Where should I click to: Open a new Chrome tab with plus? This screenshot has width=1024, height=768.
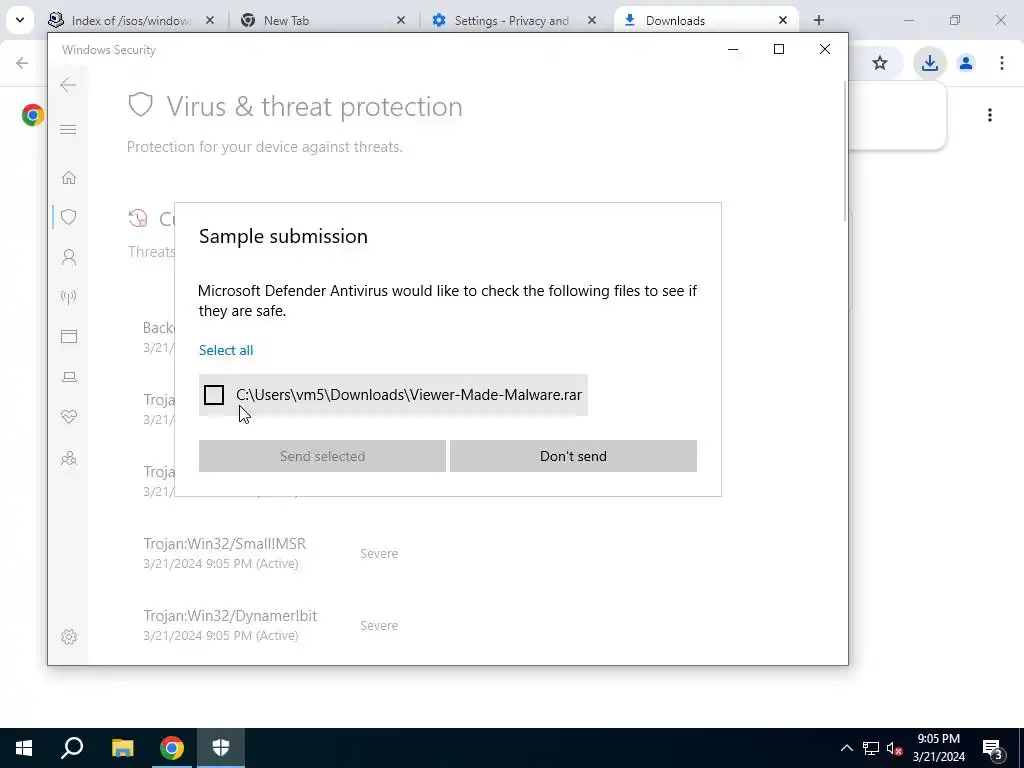coord(819,20)
